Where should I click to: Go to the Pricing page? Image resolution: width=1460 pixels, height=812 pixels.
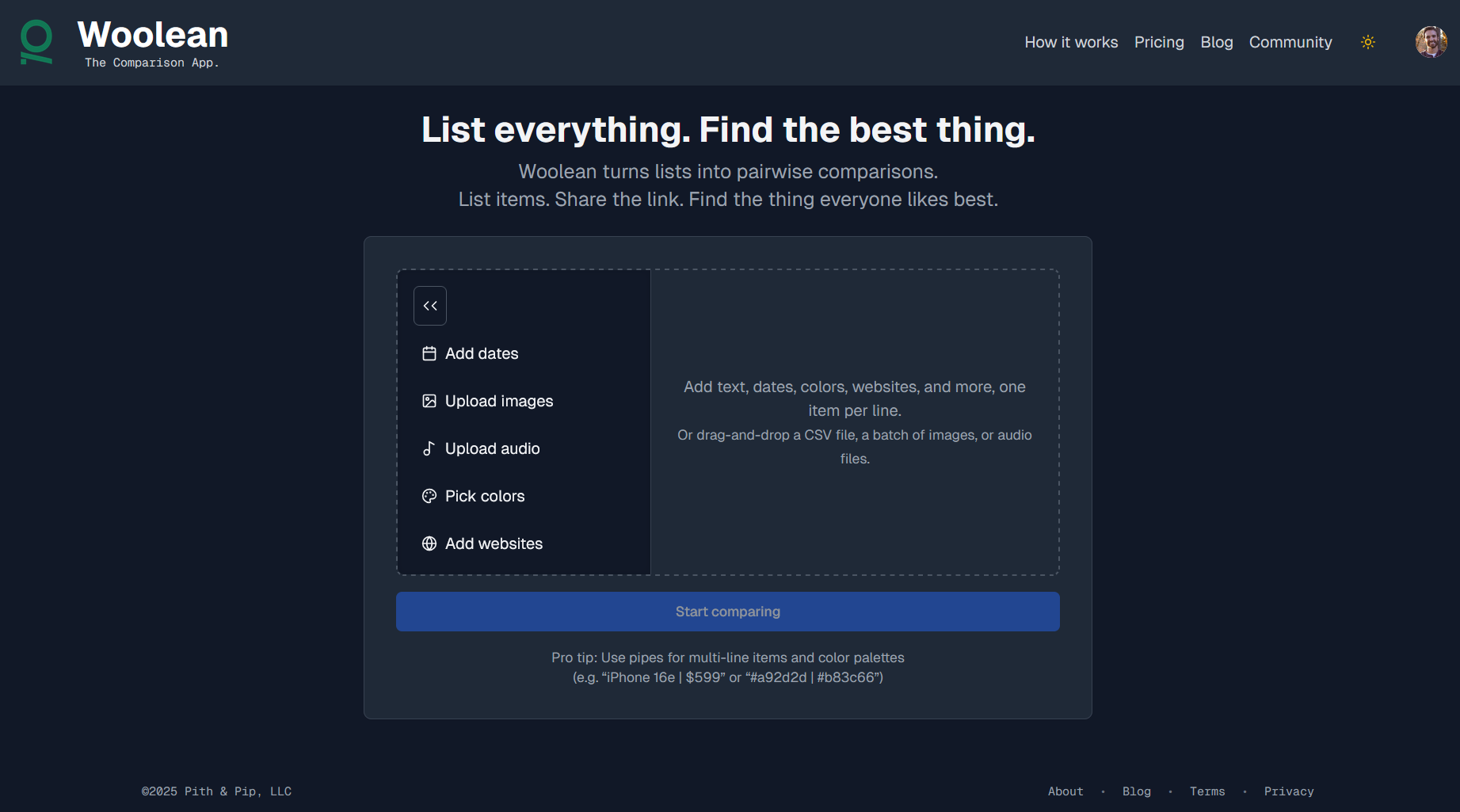pos(1159,42)
